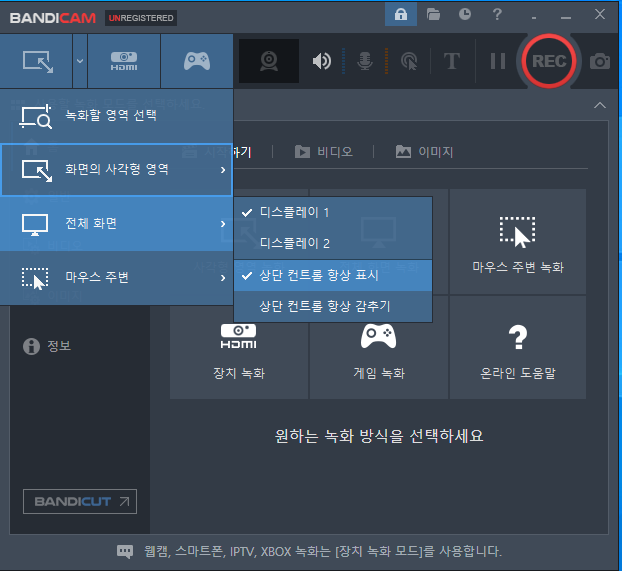Screen dimensions: 622x571
Task: Select 디스플레이 2 option
Action: coord(333,243)
